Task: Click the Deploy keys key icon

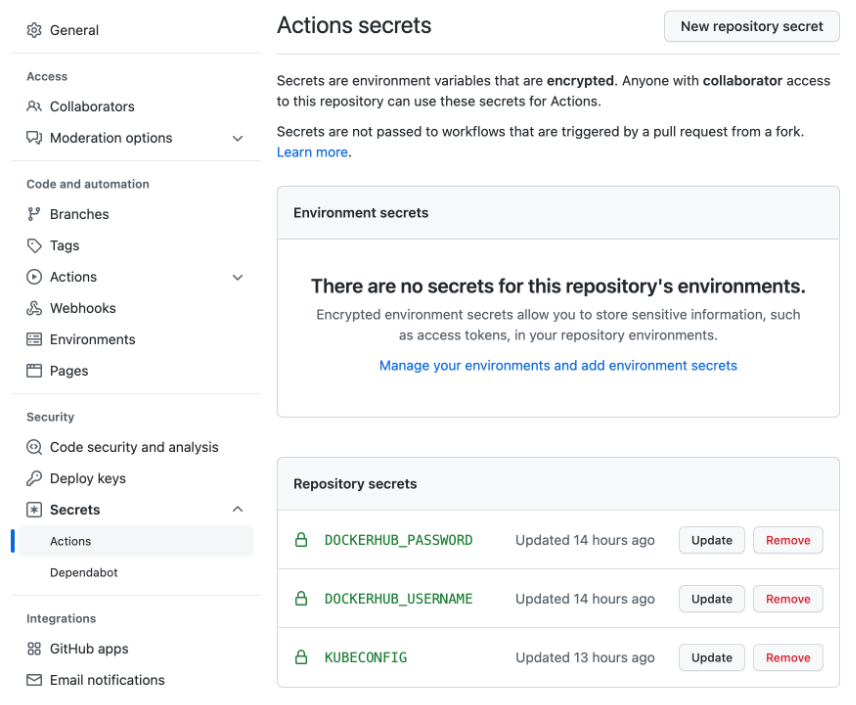Action: [34, 478]
